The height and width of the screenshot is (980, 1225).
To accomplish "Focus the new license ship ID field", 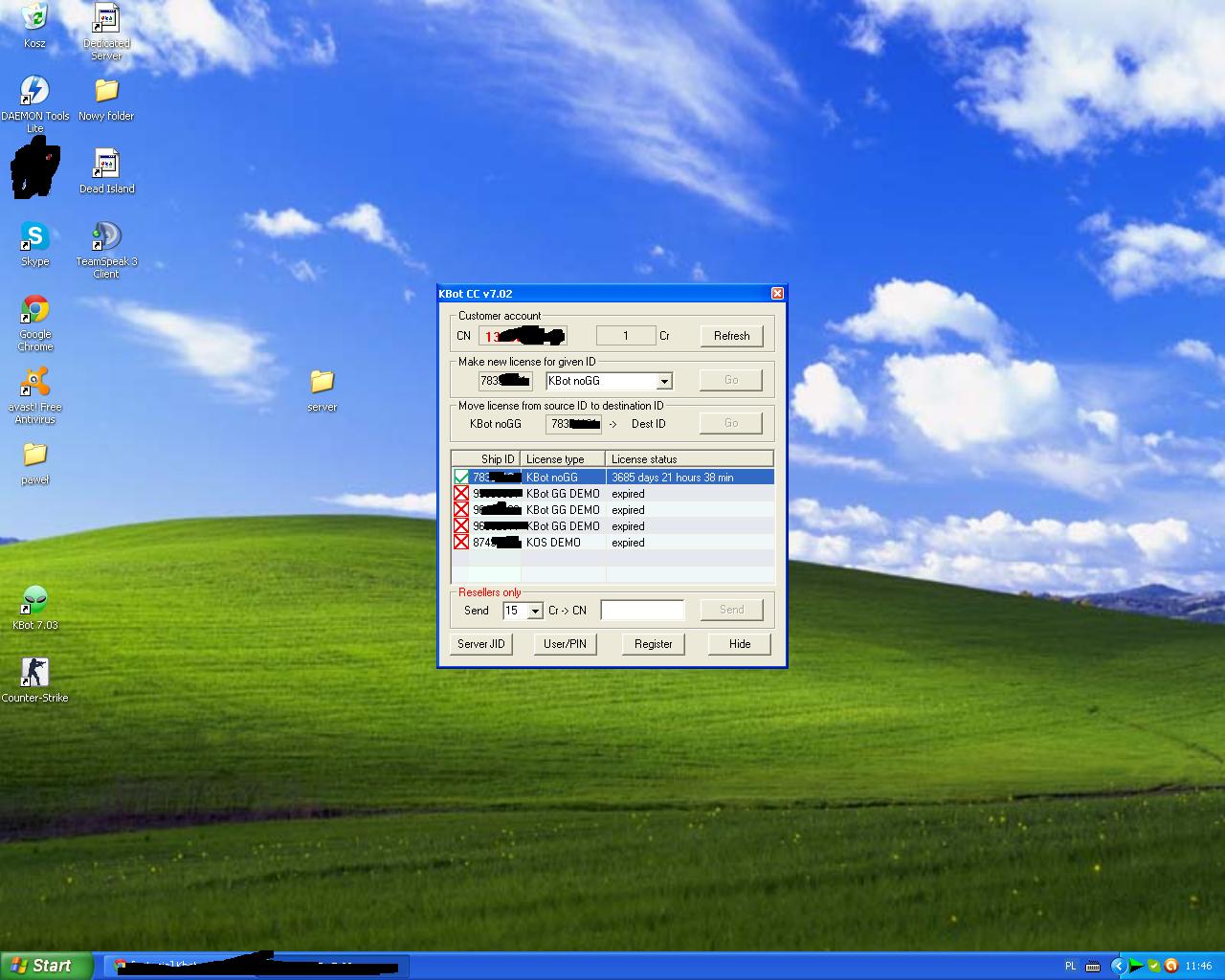I will 505,381.
